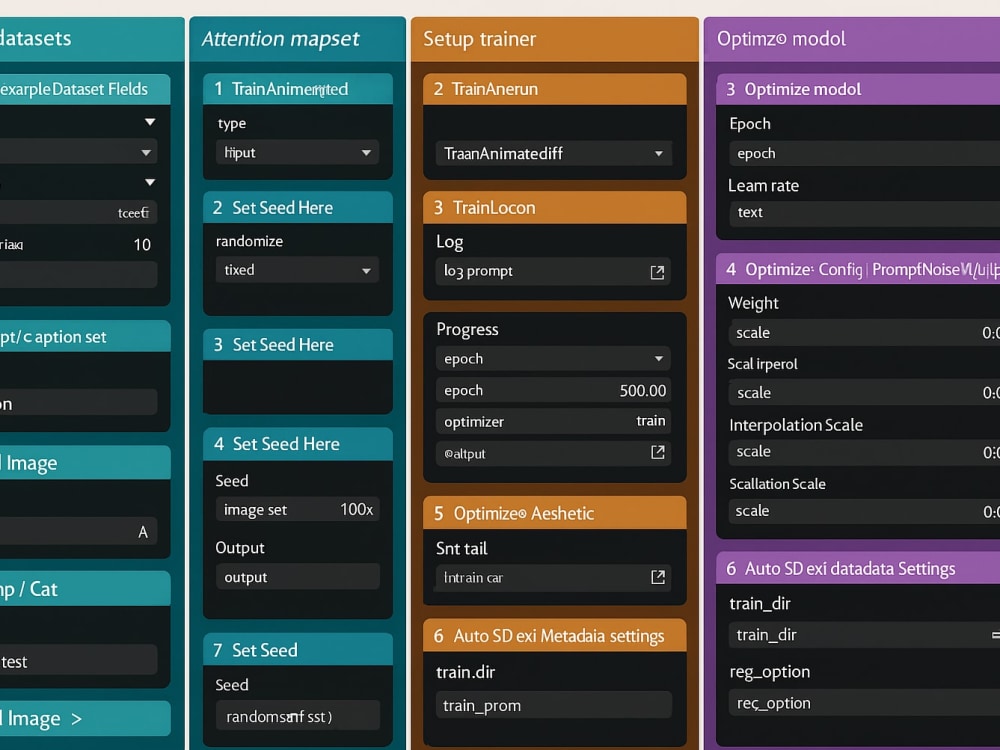Click the scale field under Scal irperol
The height and width of the screenshot is (750, 1000).
865,393
